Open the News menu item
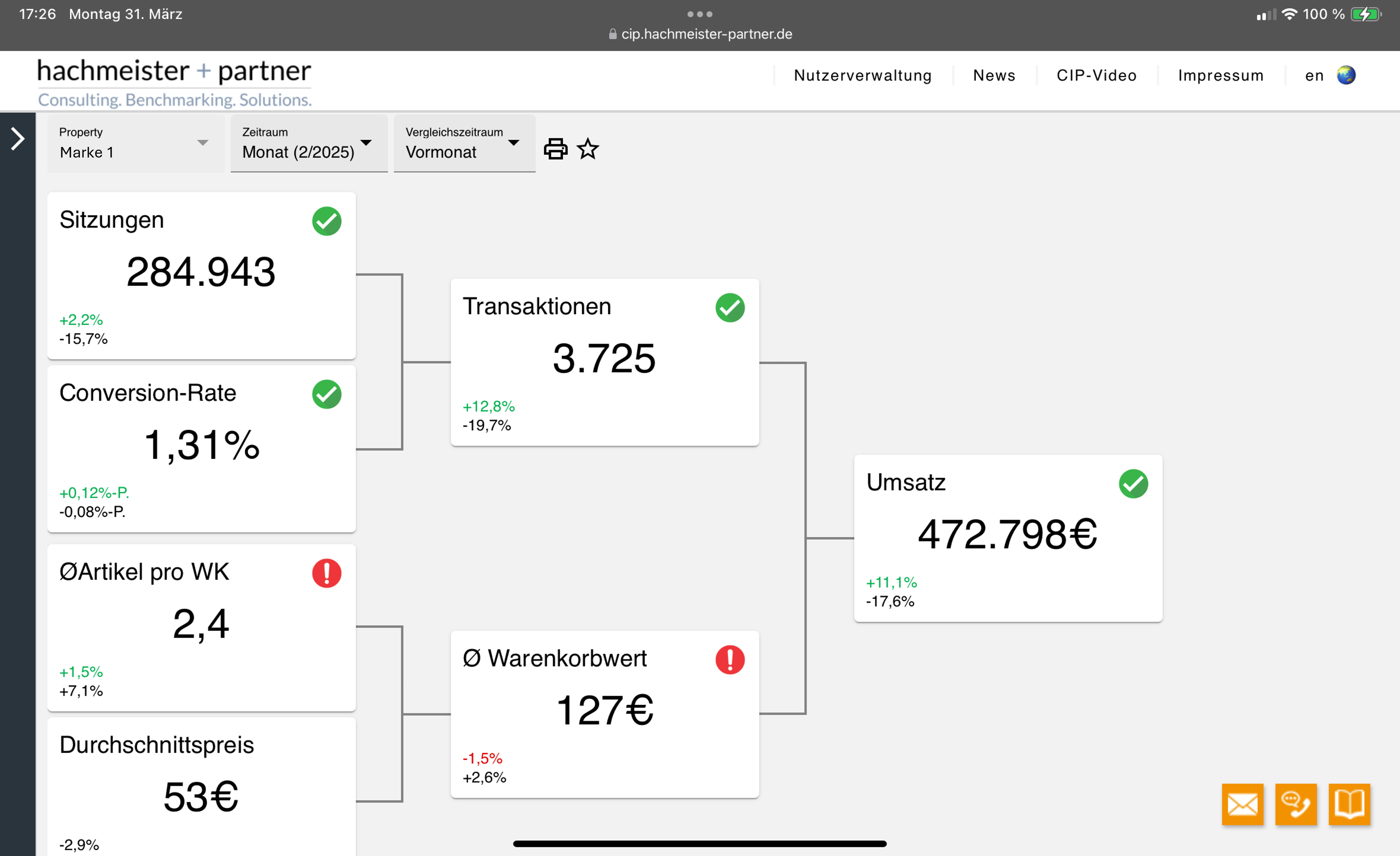1400x856 pixels. click(994, 75)
